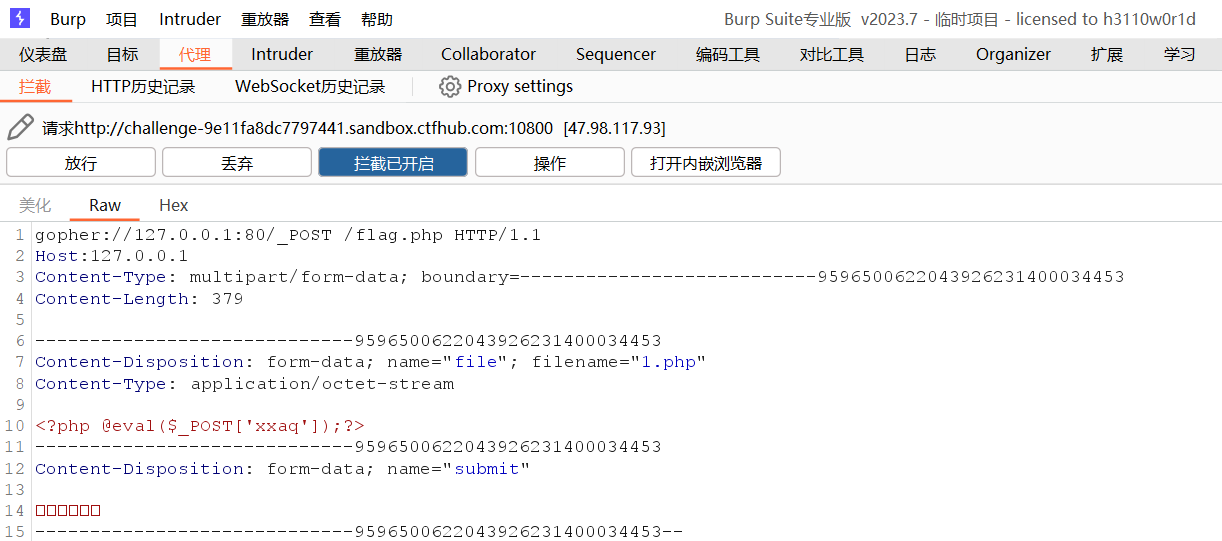Click the multipart/form-data boundary header line
1222x541 pixels.
580,277
